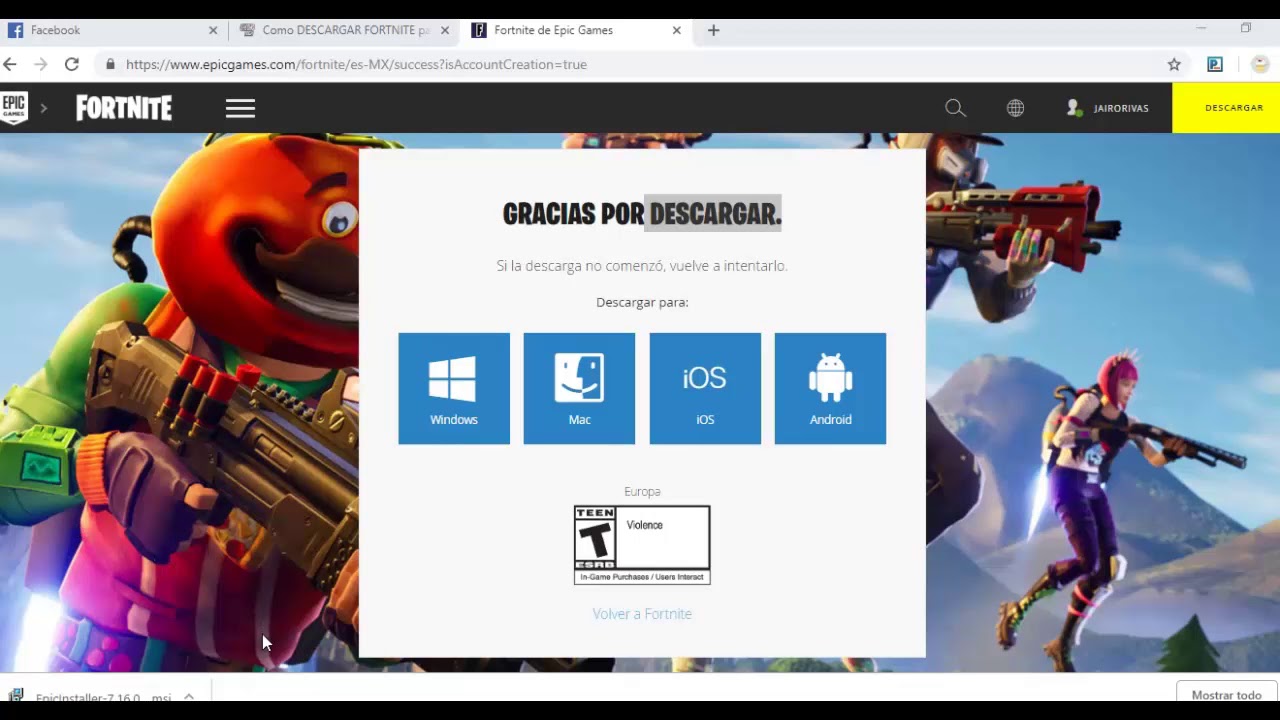Reload the current page

[72, 64]
